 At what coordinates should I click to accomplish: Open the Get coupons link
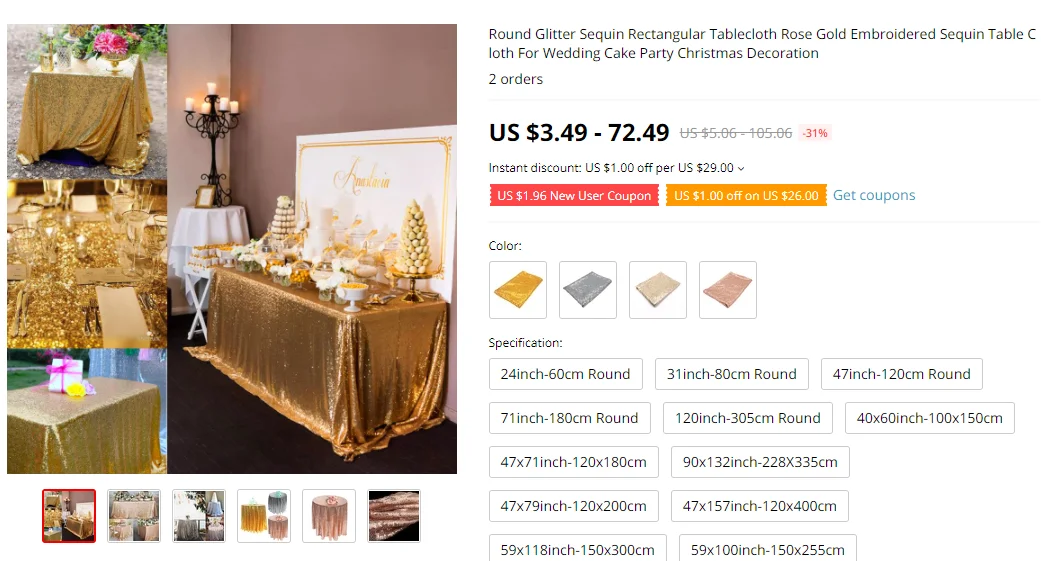click(874, 195)
